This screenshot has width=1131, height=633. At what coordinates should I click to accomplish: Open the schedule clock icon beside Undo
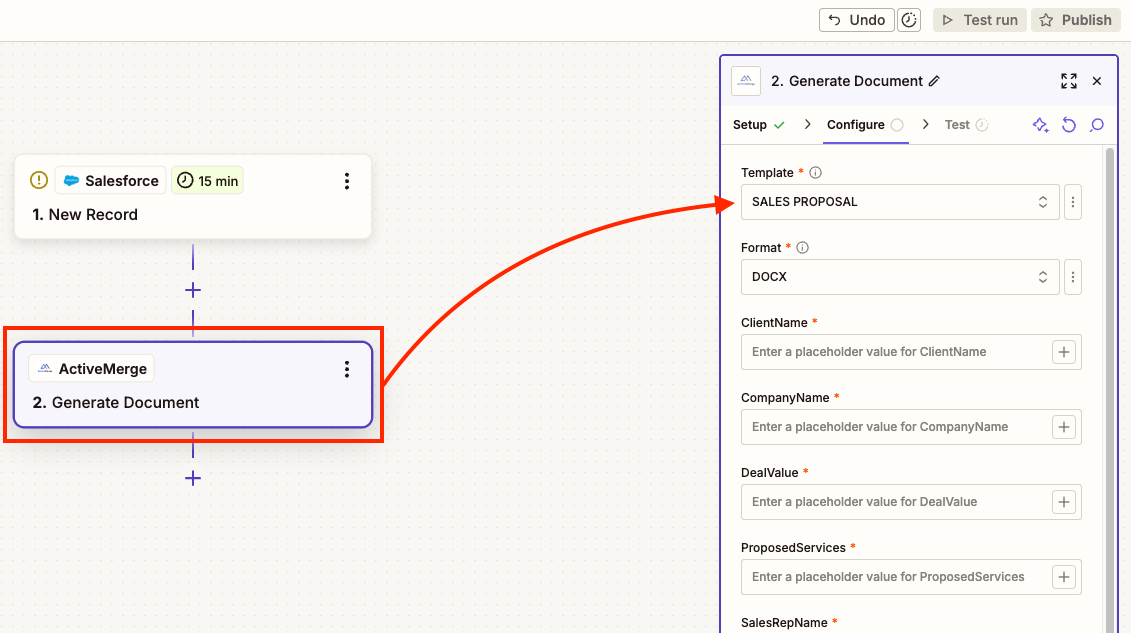click(909, 19)
